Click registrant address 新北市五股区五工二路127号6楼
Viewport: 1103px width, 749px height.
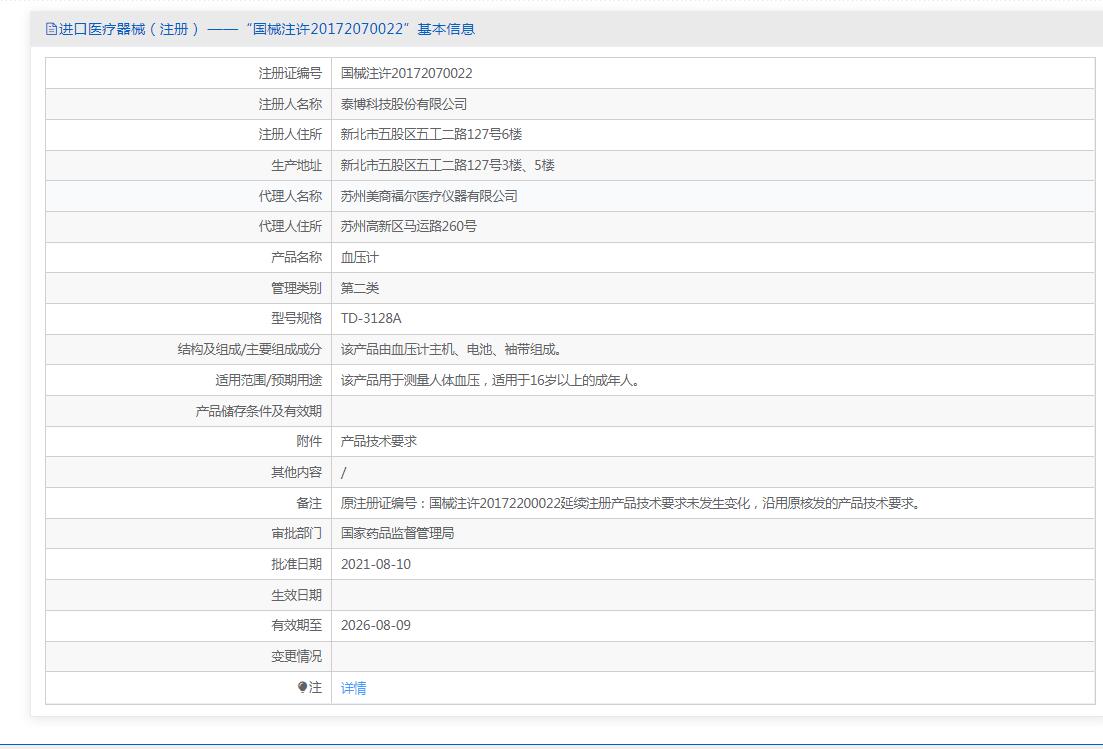431,134
